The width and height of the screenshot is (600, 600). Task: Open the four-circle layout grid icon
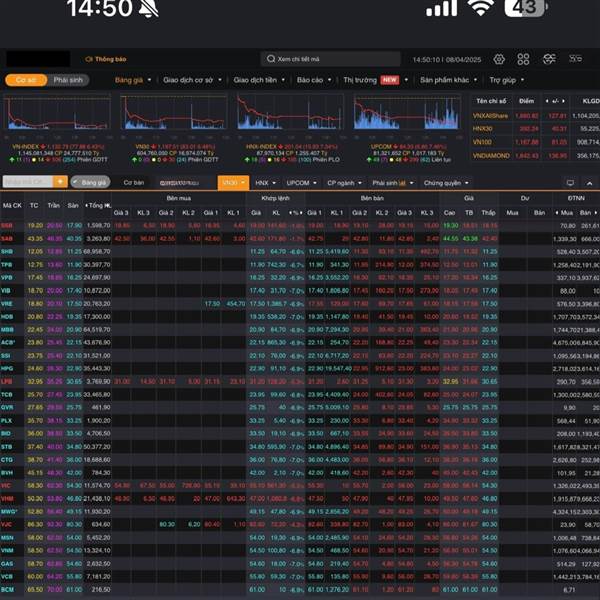[523, 59]
